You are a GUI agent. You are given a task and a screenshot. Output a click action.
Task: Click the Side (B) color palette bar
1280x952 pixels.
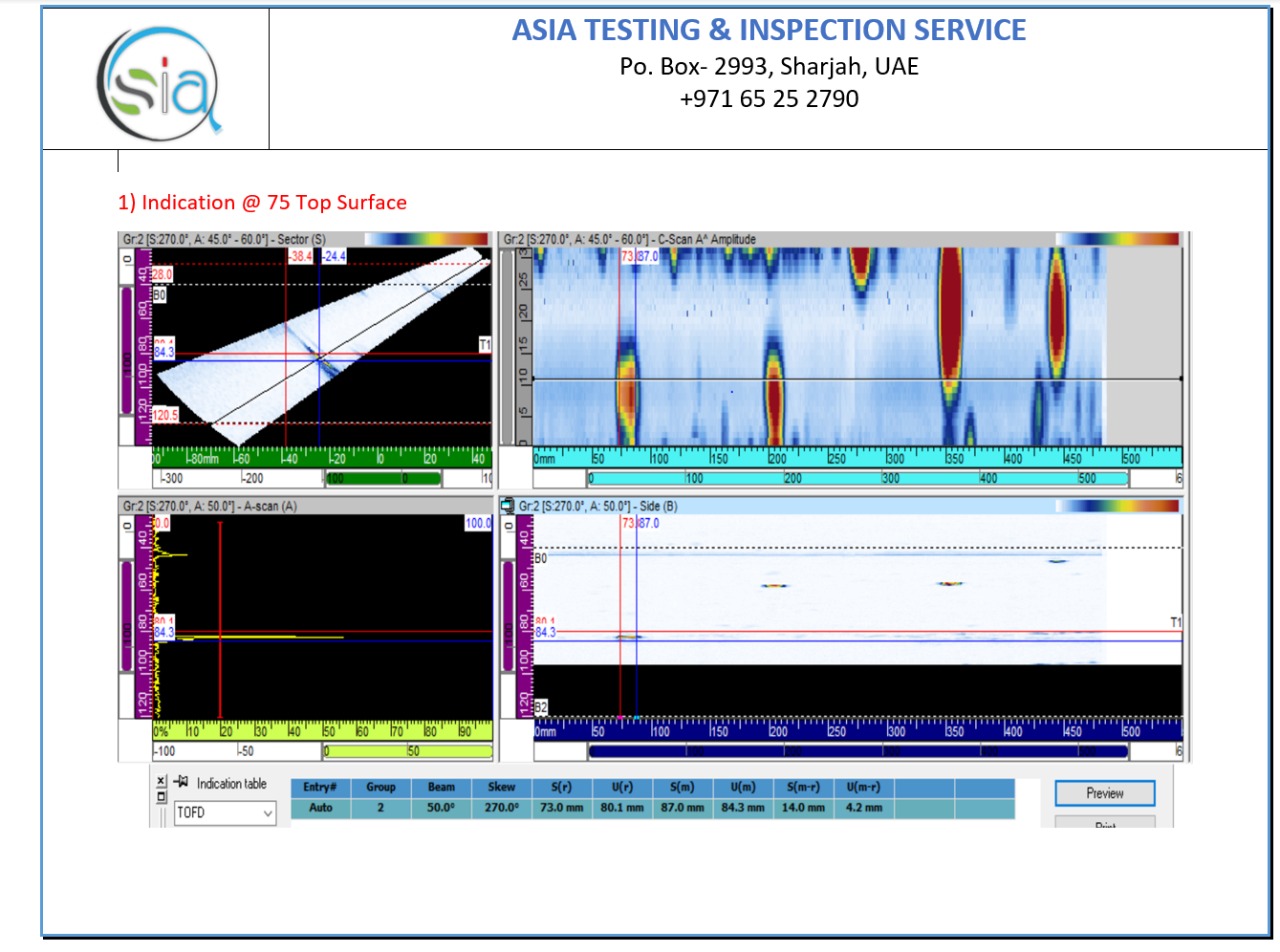click(1117, 506)
